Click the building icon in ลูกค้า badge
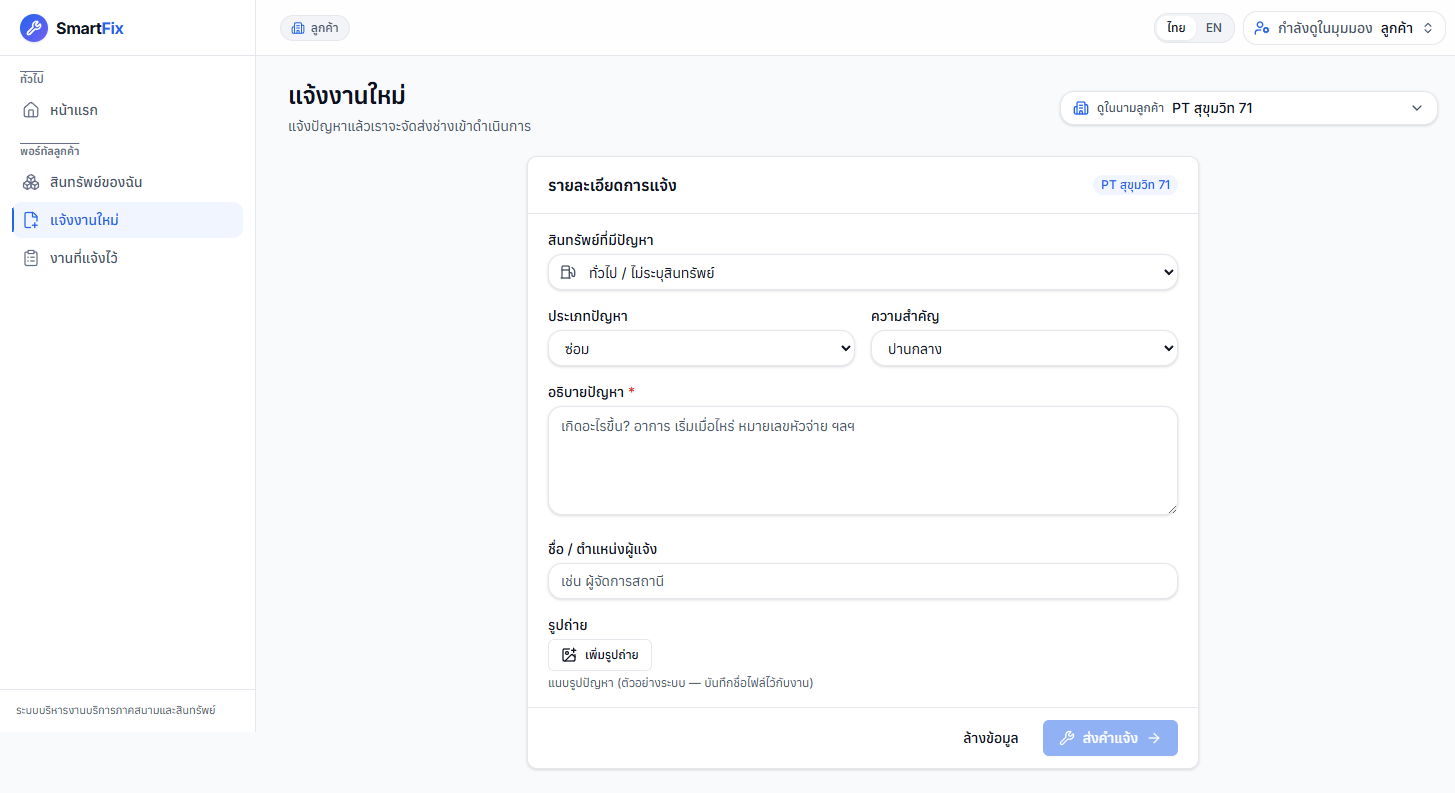1455x793 pixels. pyautogui.click(x=298, y=28)
